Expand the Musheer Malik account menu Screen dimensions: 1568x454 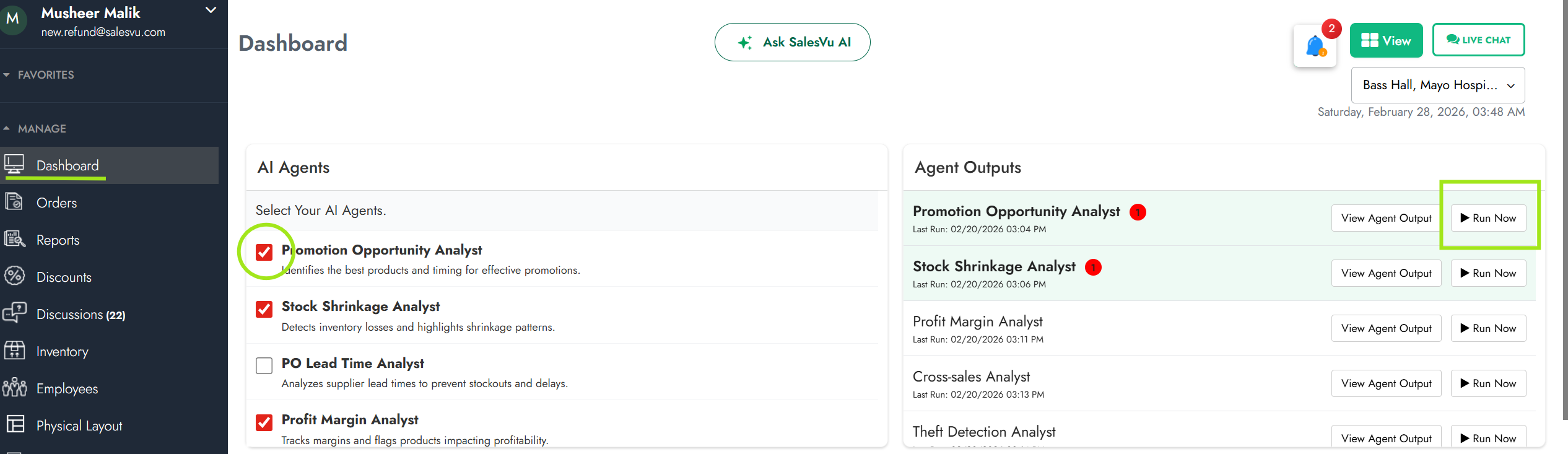pyautogui.click(x=211, y=11)
